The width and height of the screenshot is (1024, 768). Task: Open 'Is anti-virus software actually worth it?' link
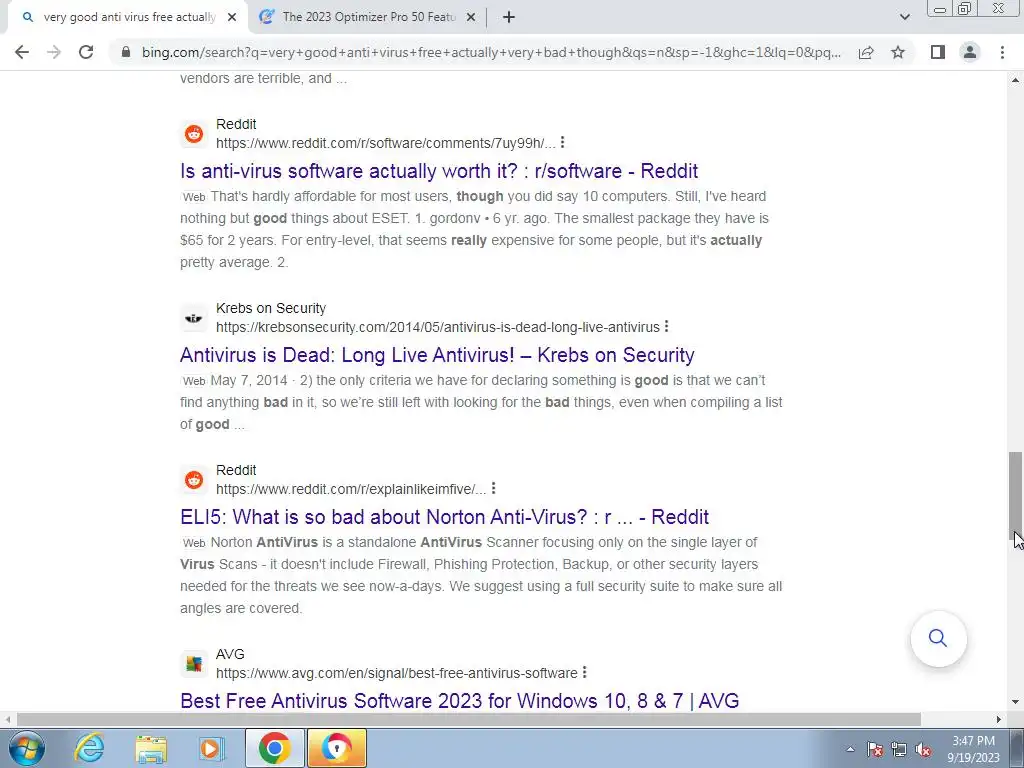pos(439,171)
